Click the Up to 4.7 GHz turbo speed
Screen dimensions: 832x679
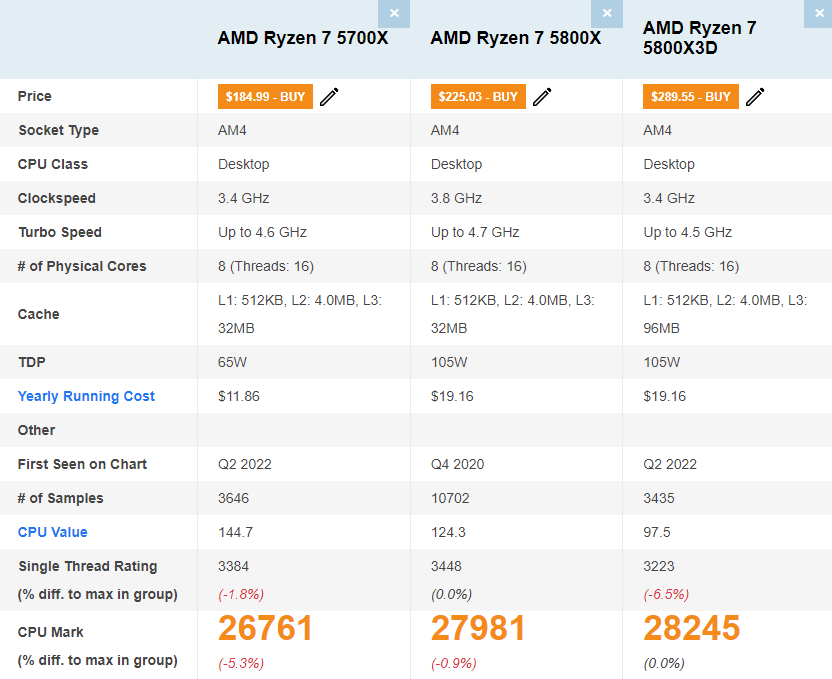pyautogui.click(x=475, y=232)
